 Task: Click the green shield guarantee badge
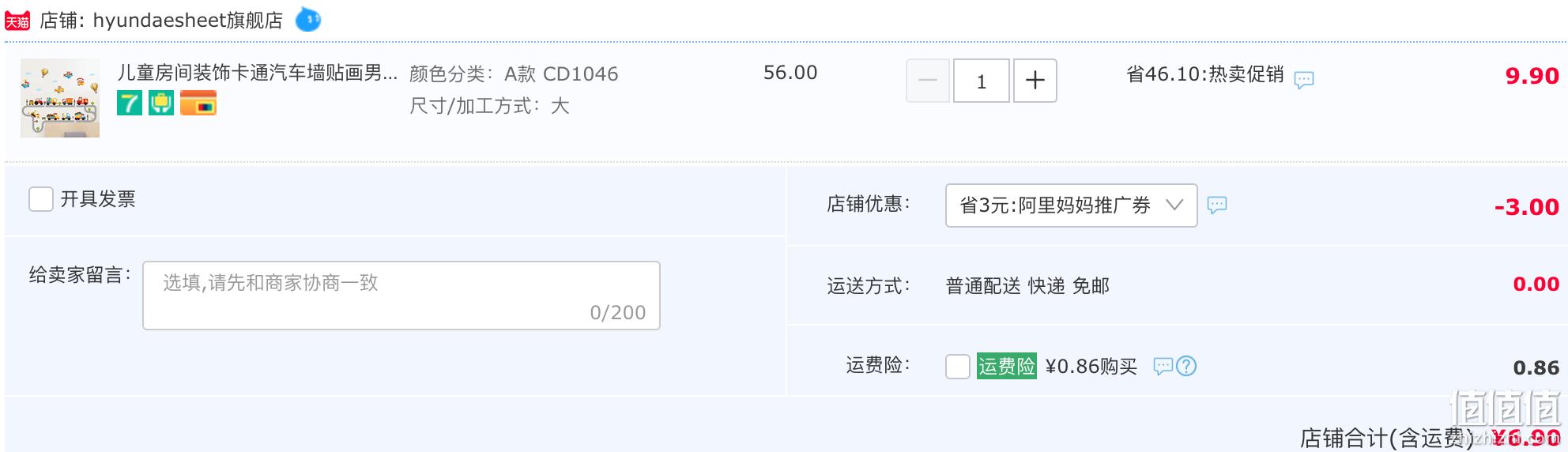pyautogui.click(x=161, y=103)
